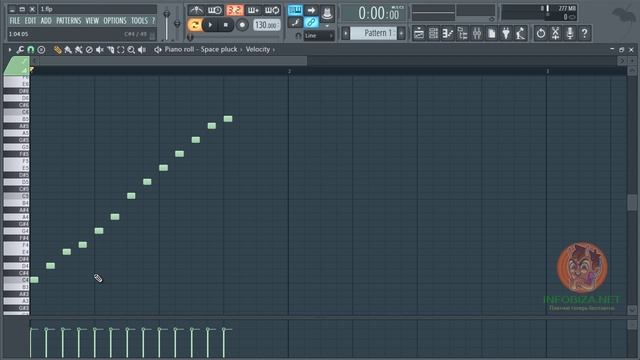The height and width of the screenshot is (360, 640).
Task: Open the Mixer faders icon
Action: click(x=477, y=33)
